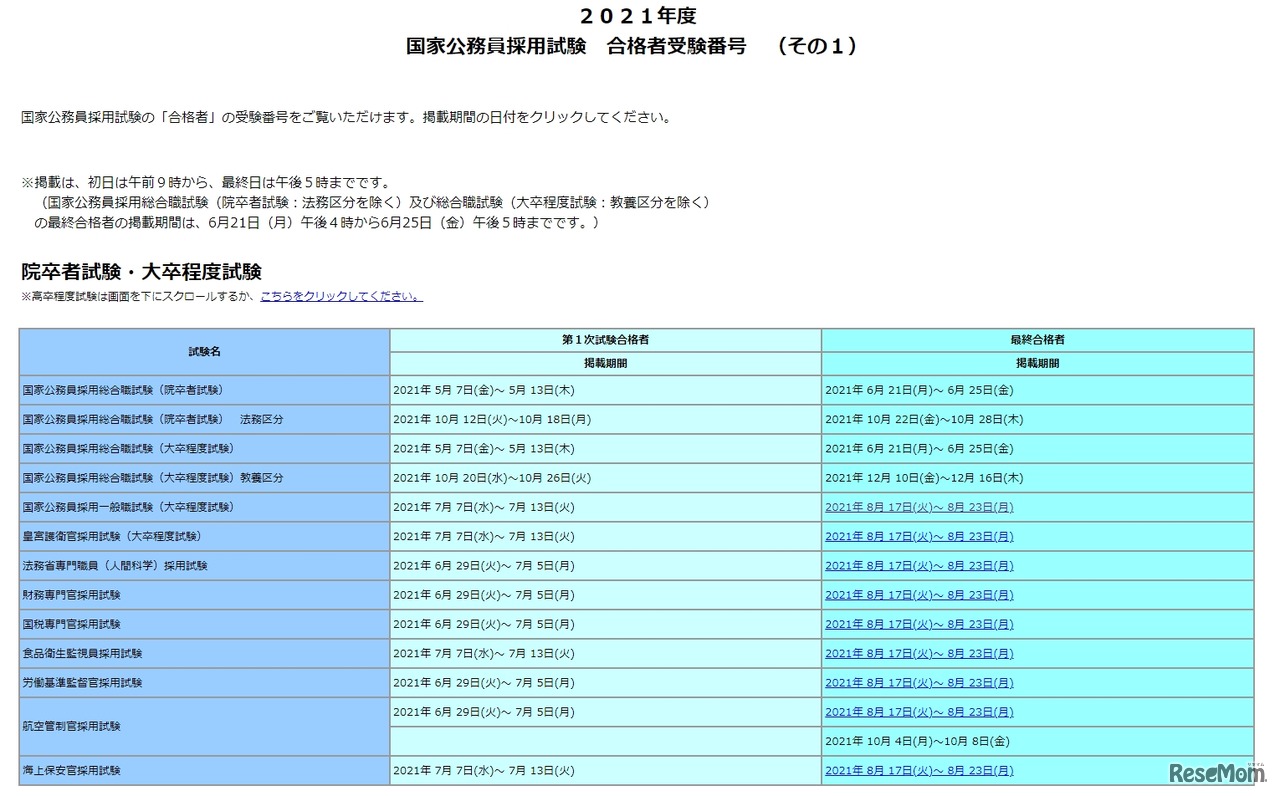Open the こちらをクリックしてください link
This screenshot has height=796, width=1280.
pos(341,297)
